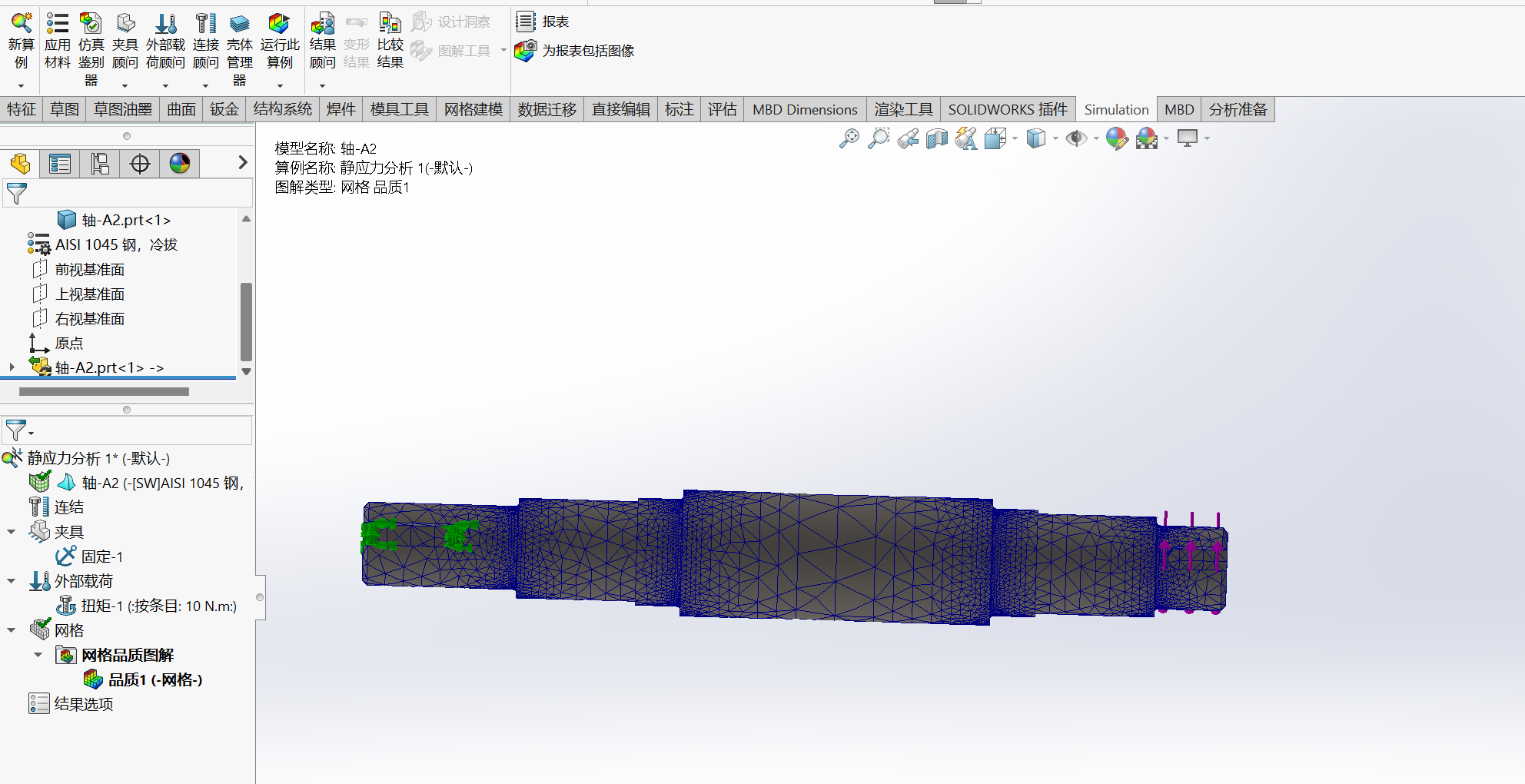Open dropdown arrow under 结果顾问

click(322, 86)
